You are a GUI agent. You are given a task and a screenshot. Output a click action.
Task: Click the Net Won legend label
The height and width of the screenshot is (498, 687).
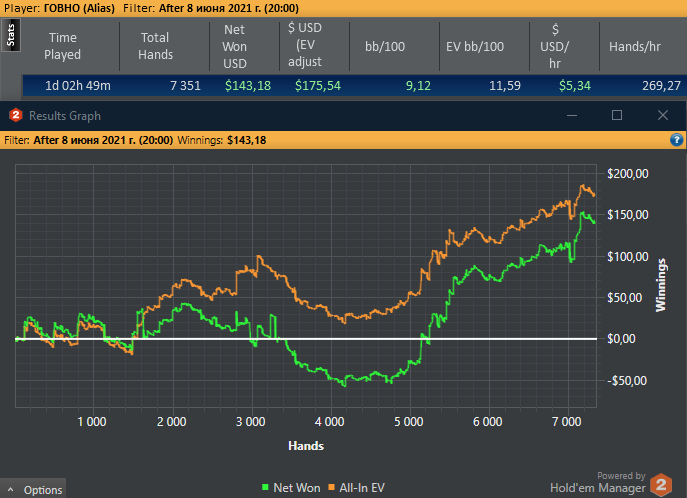pos(297,487)
